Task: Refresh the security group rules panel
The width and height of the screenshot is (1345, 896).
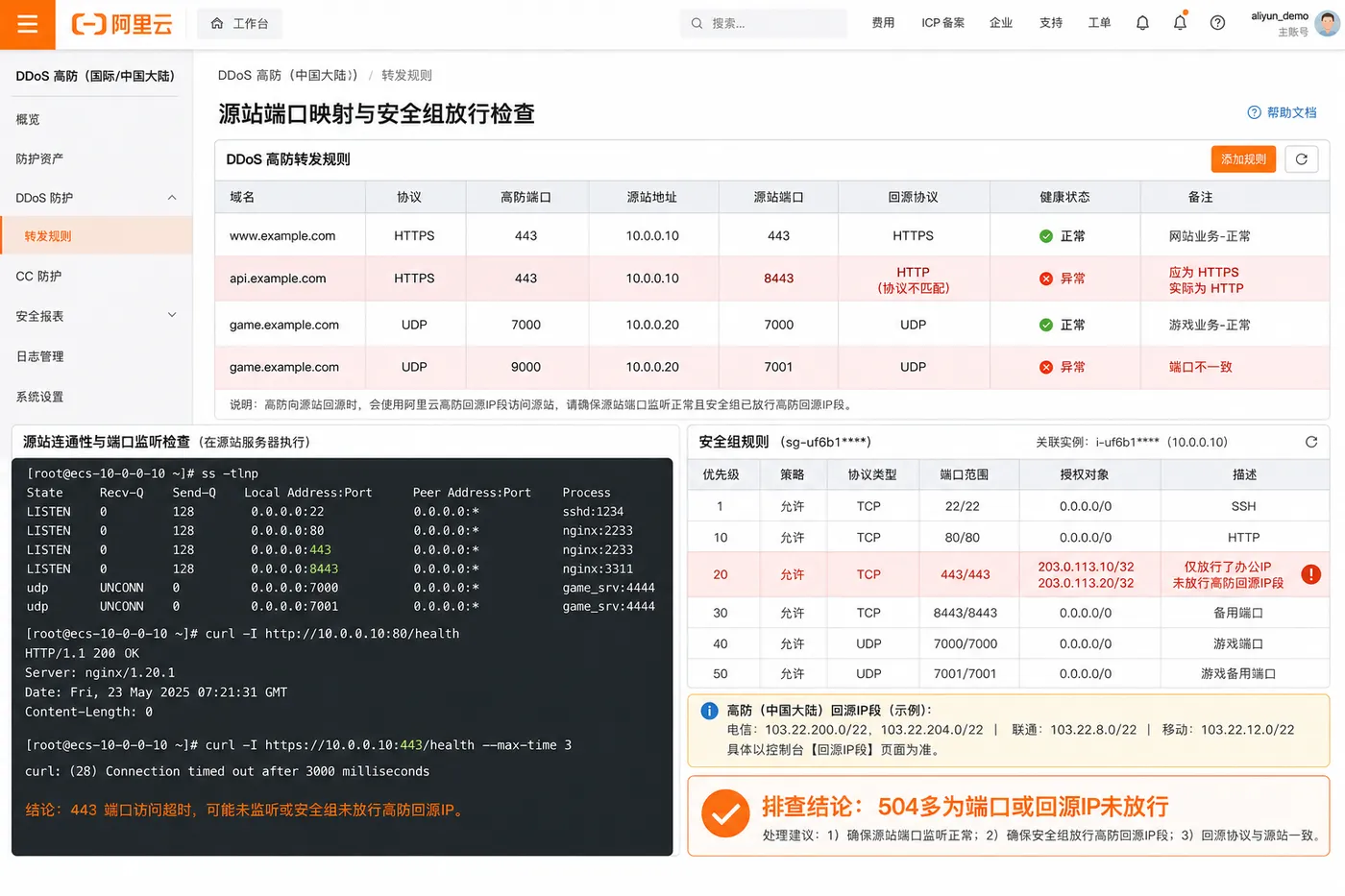Action: tap(1311, 442)
